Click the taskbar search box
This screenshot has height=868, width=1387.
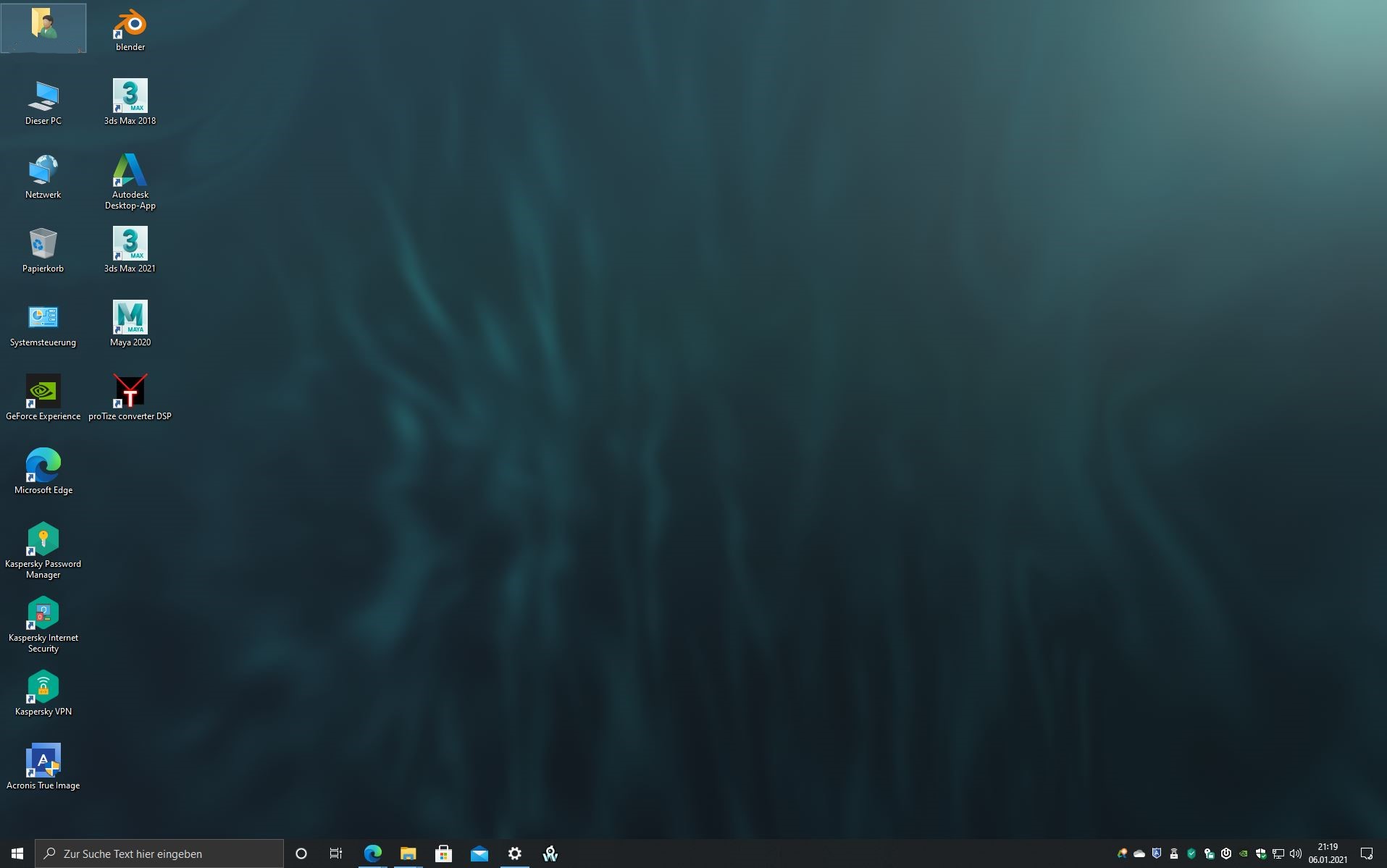[x=159, y=854]
